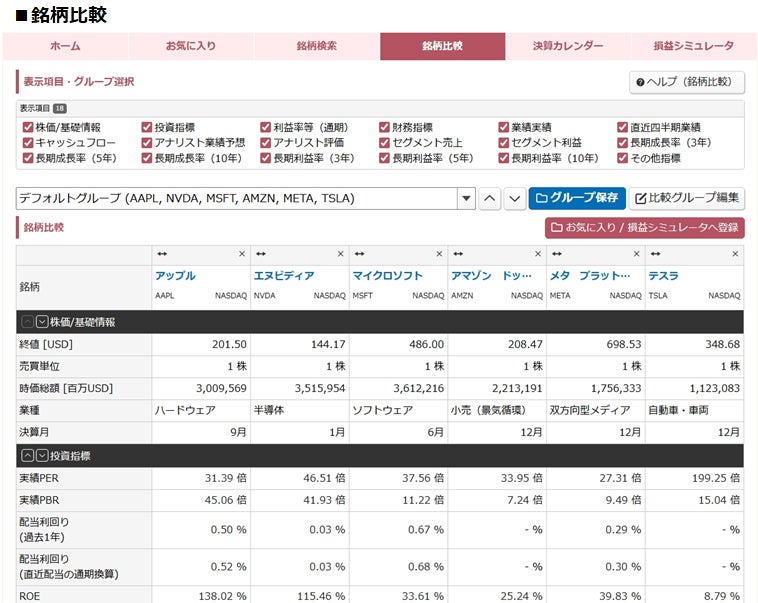The image size is (758, 603).
Task: Uncheck 直近四半期業績 checkbox
Action: pos(623,127)
